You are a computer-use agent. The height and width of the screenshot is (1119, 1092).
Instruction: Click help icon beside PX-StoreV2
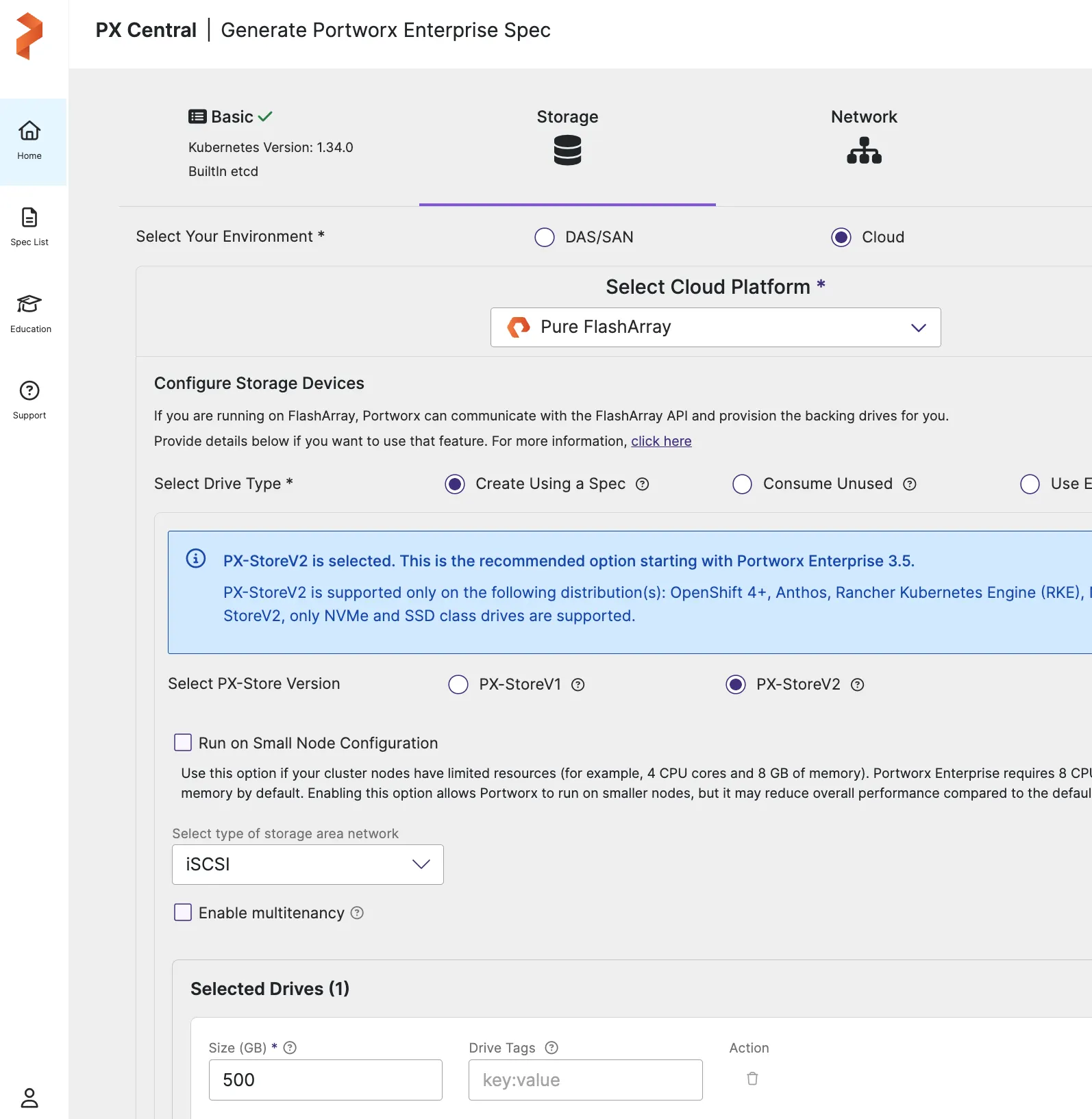857,685
